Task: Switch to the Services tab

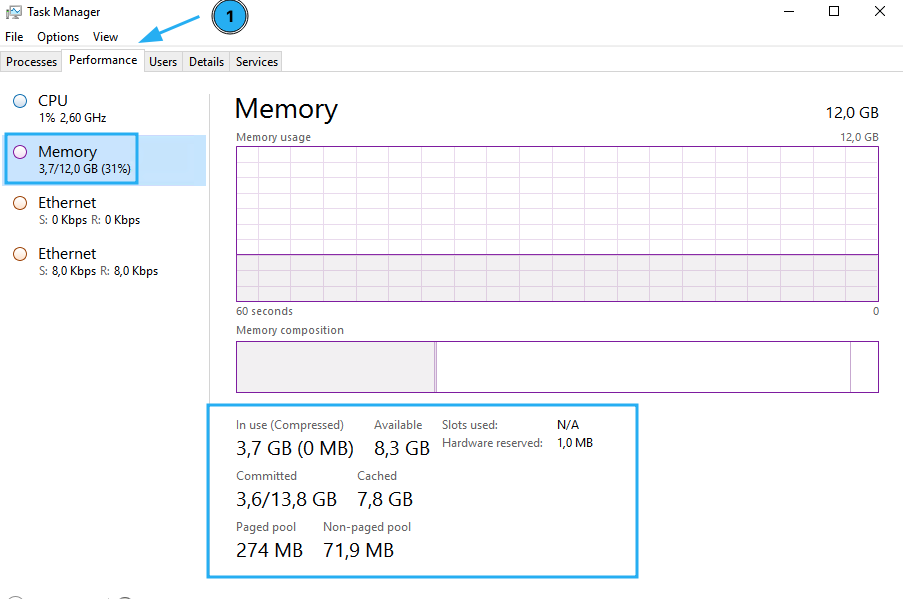Action: (x=255, y=61)
